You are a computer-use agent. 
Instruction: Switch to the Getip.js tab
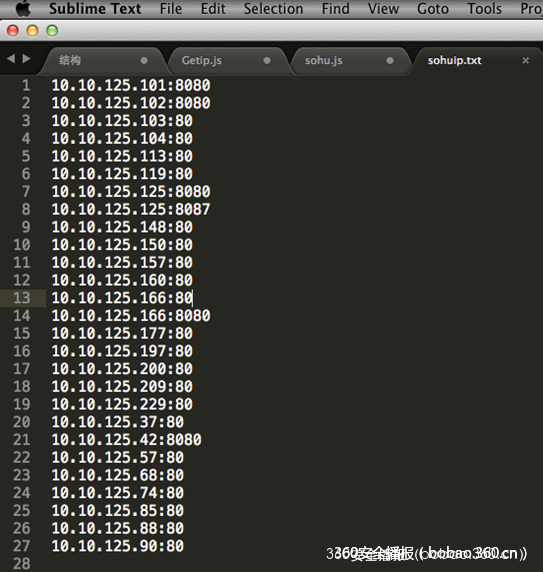pos(202,60)
